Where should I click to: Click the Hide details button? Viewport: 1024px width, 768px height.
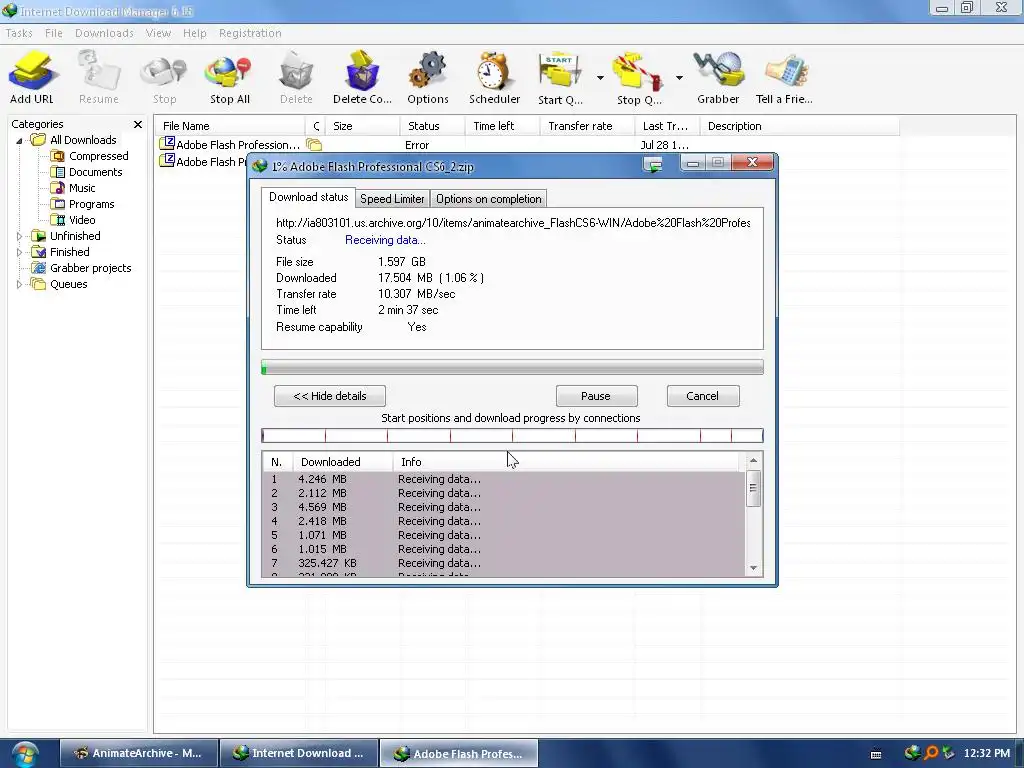coord(330,396)
